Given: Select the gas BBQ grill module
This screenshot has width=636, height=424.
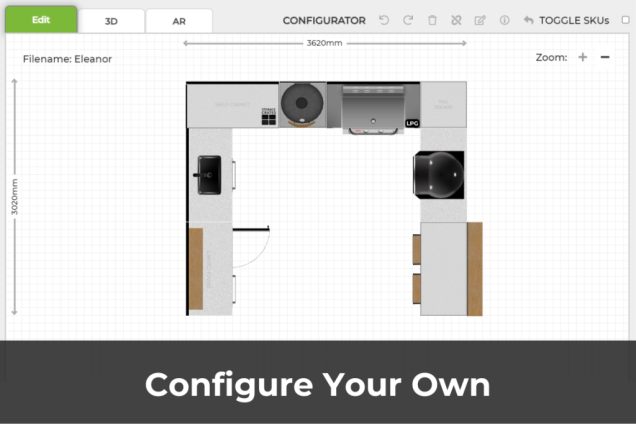Looking at the screenshot, I should [x=372, y=105].
